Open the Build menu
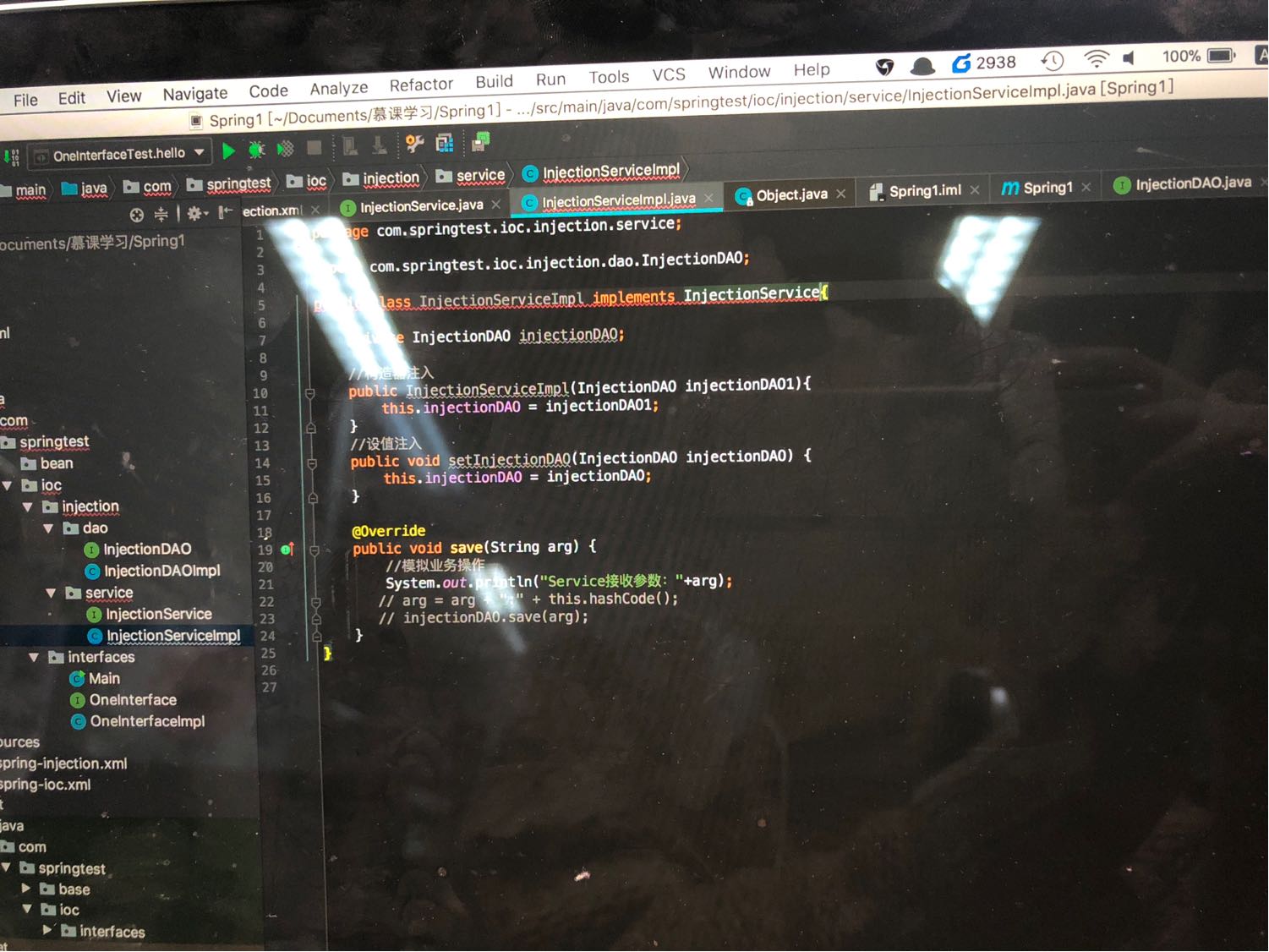This screenshot has width=1269, height=952. click(494, 81)
